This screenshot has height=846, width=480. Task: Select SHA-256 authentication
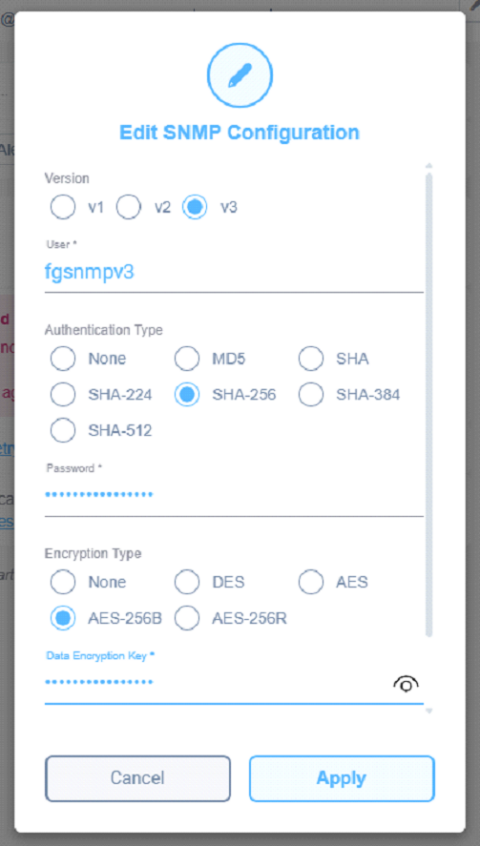click(187, 395)
